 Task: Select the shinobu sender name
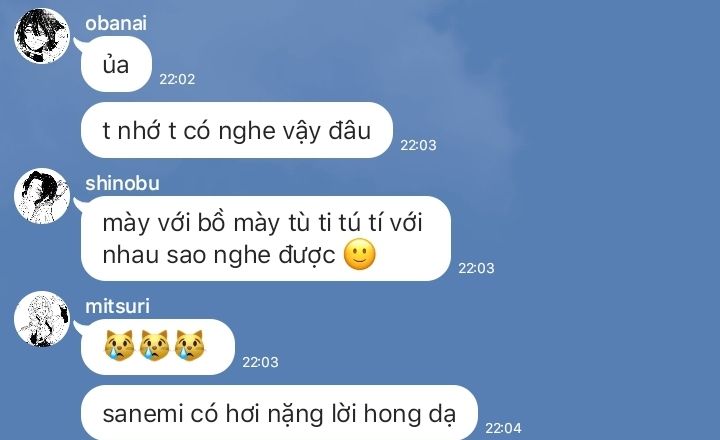122,184
